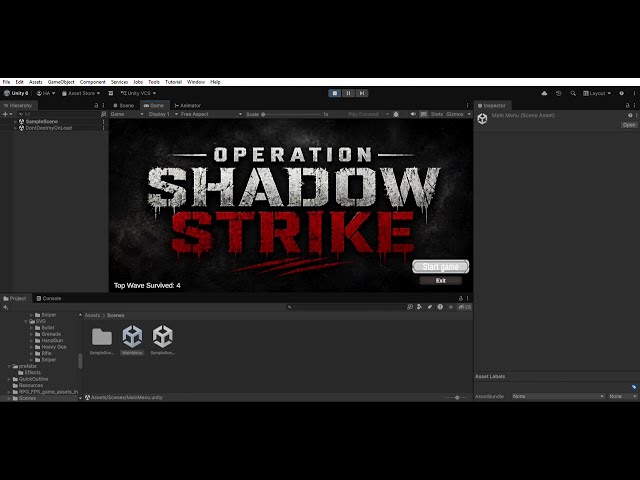Open the Unity VCS dropdown
The width and height of the screenshot is (640, 480).
pyautogui.click(x=138, y=93)
